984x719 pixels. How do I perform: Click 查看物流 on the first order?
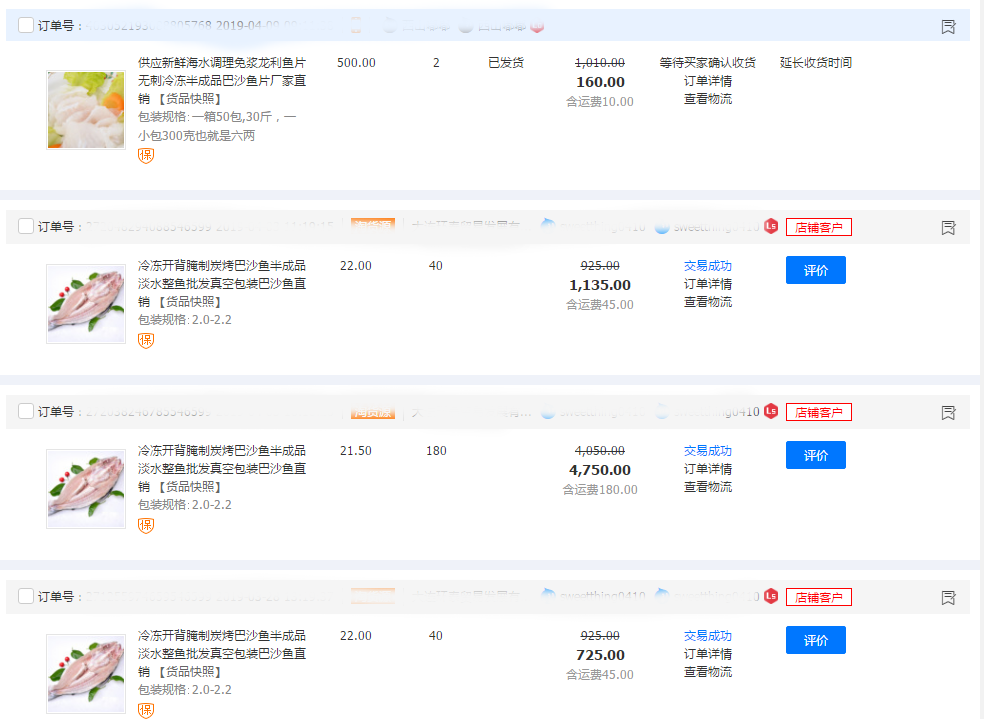707,100
